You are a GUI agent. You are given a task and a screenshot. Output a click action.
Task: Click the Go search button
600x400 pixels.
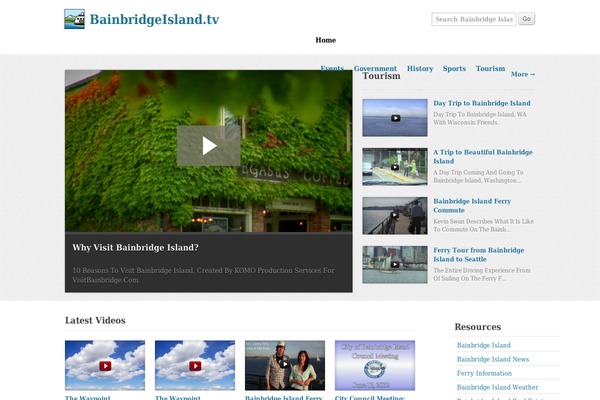[x=527, y=19]
